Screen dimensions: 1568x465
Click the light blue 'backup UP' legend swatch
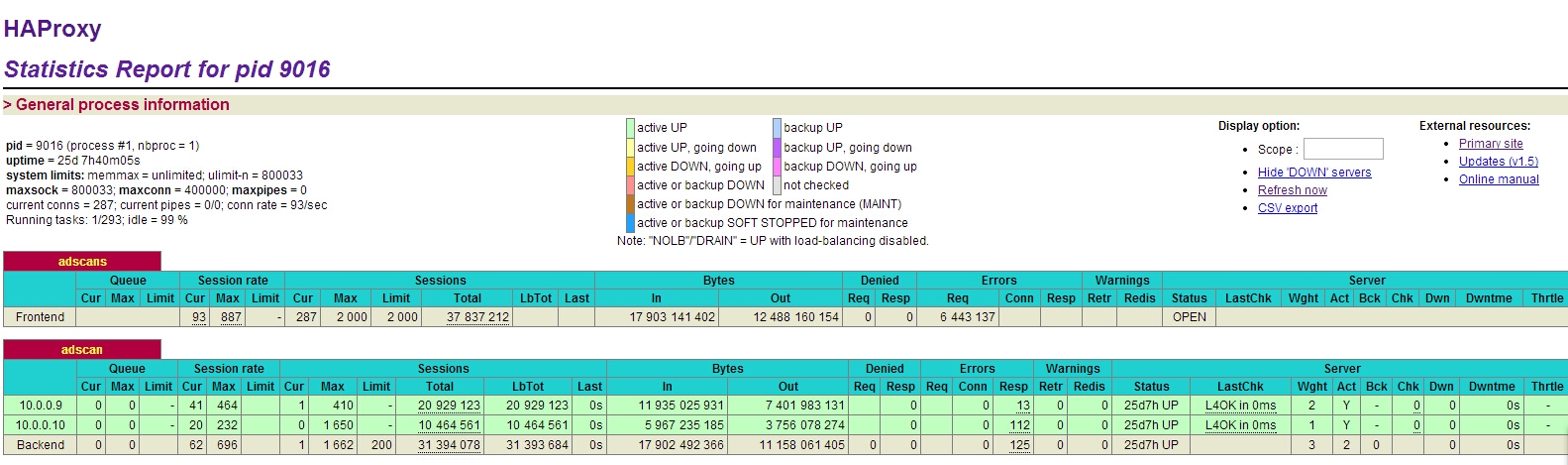pyautogui.click(x=778, y=128)
